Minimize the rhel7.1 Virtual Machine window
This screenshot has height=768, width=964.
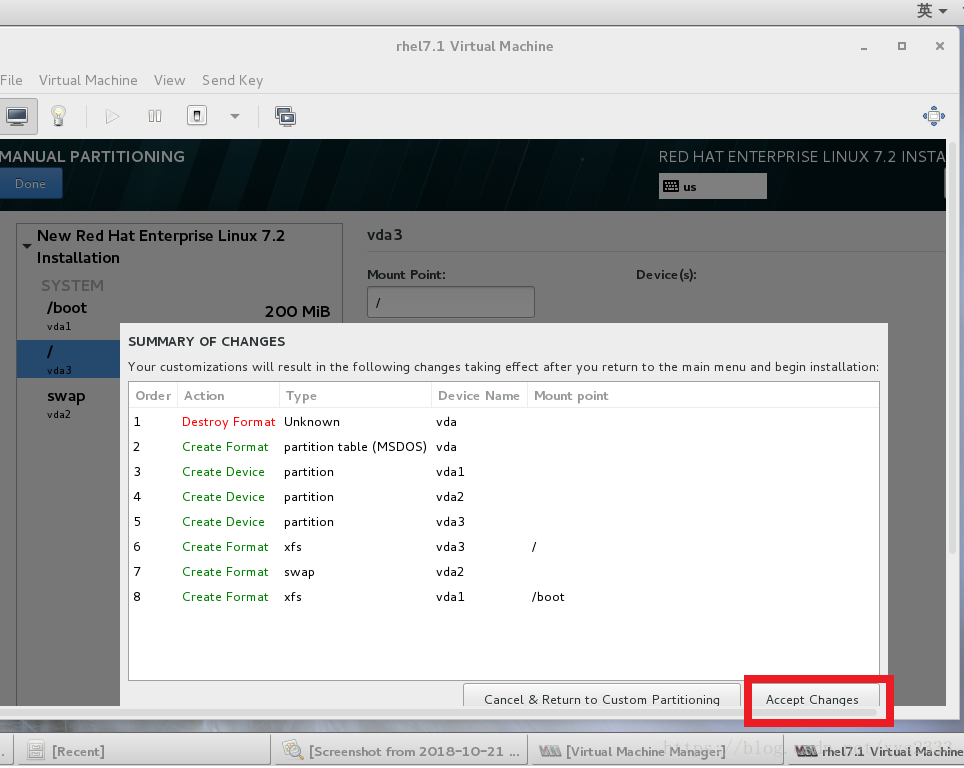(x=864, y=47)
